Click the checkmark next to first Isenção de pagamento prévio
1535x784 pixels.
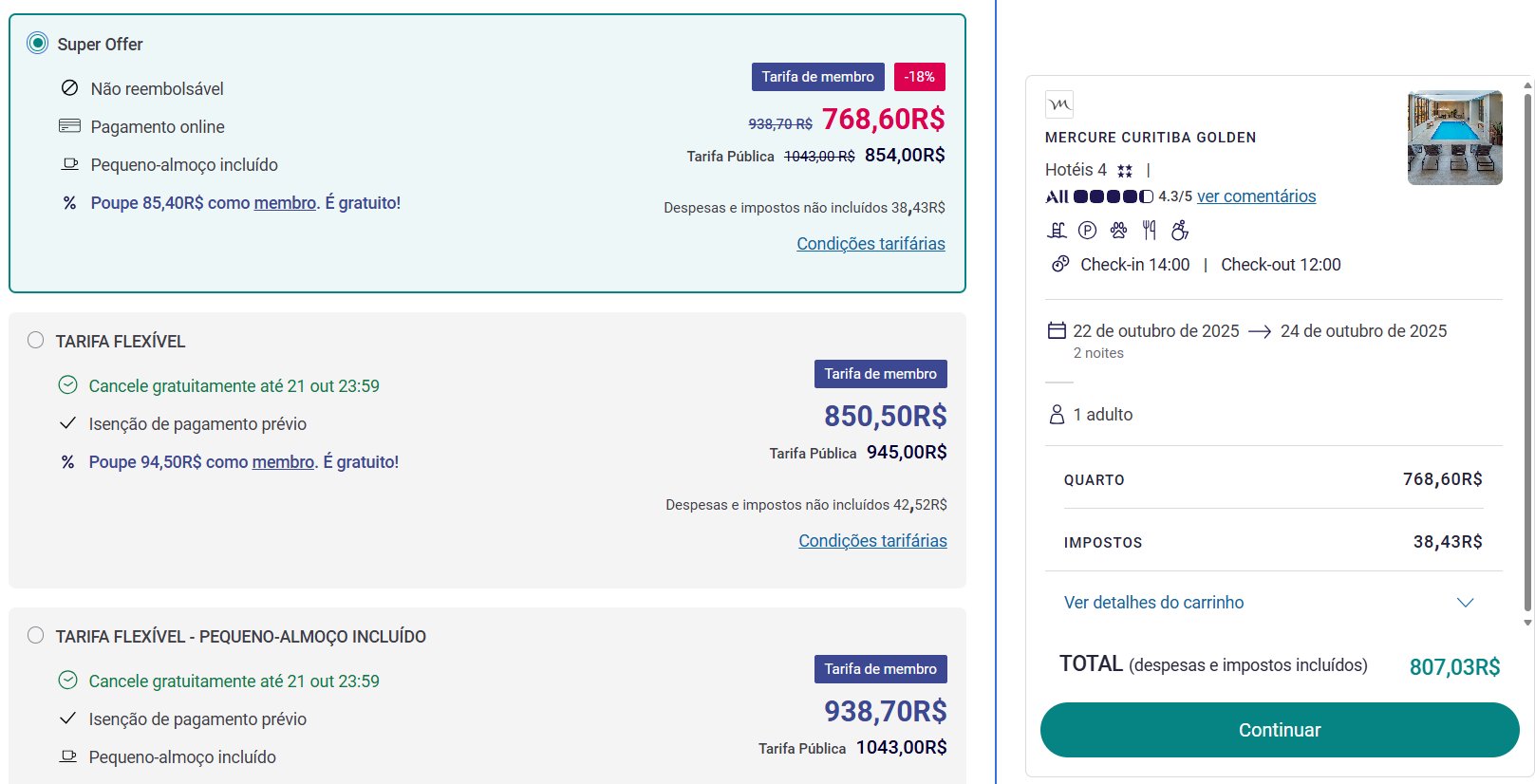point(67,423)
